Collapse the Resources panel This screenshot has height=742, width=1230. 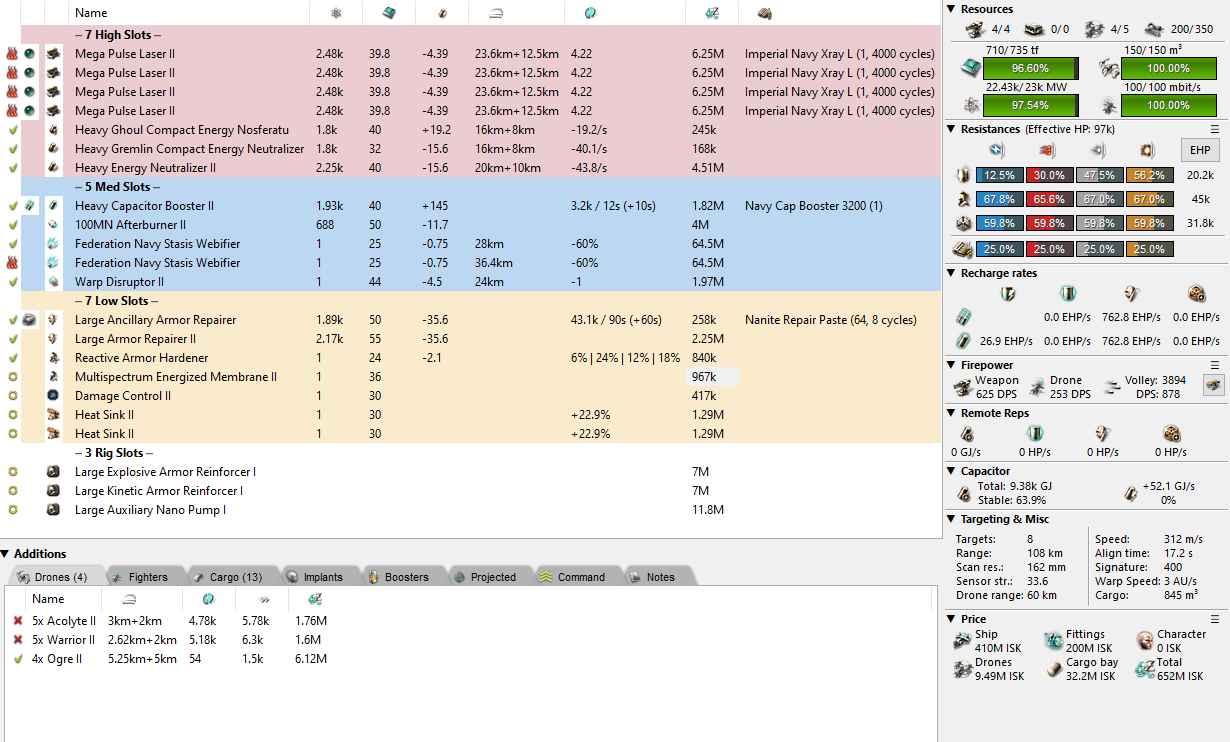pyautogui.click(x=952, y=9)
